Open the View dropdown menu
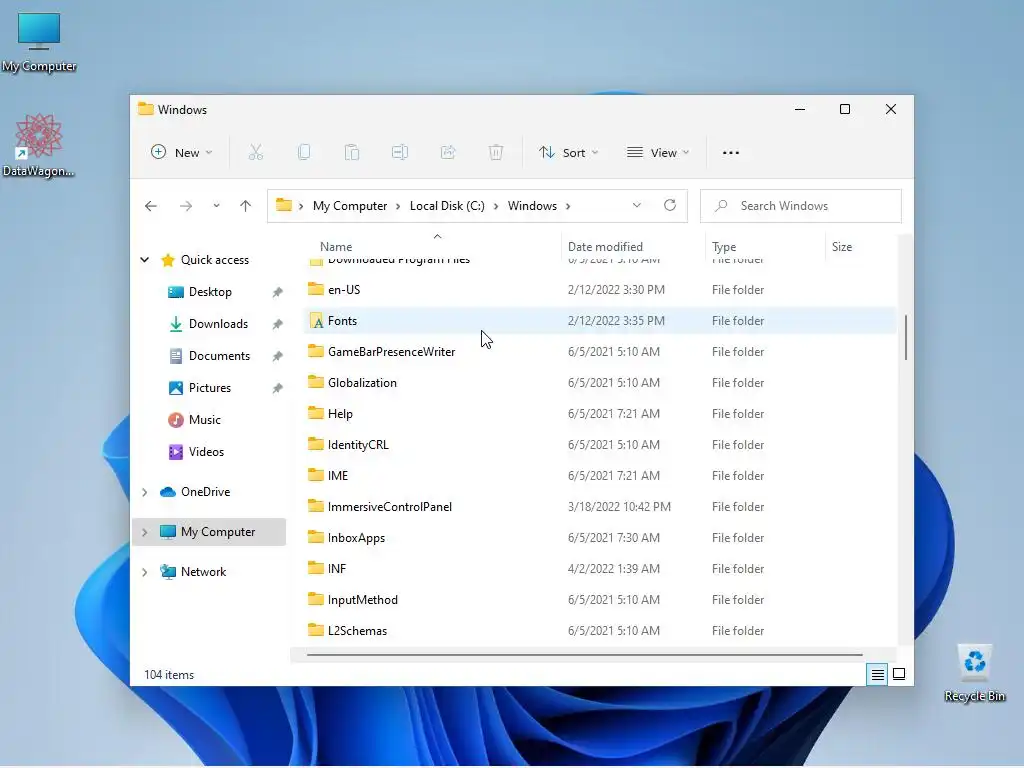Screen dimensions: 1024x768 658,152
